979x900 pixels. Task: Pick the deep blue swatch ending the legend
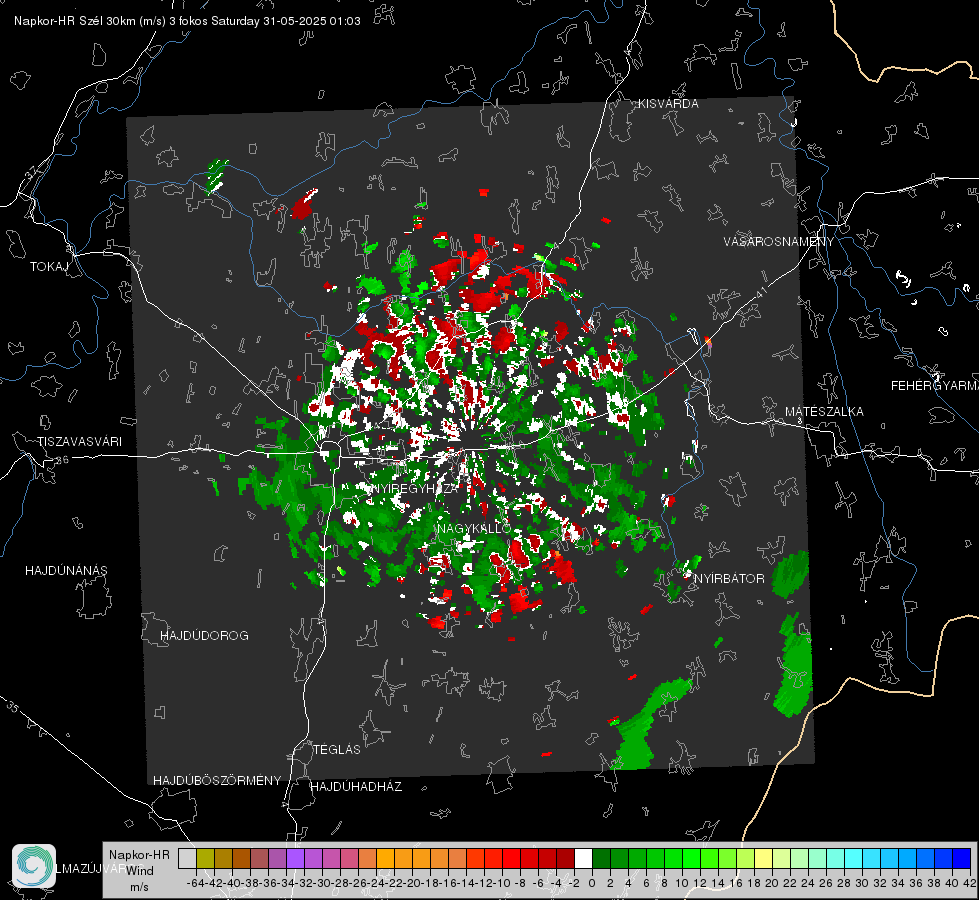(x=962, y=858)
